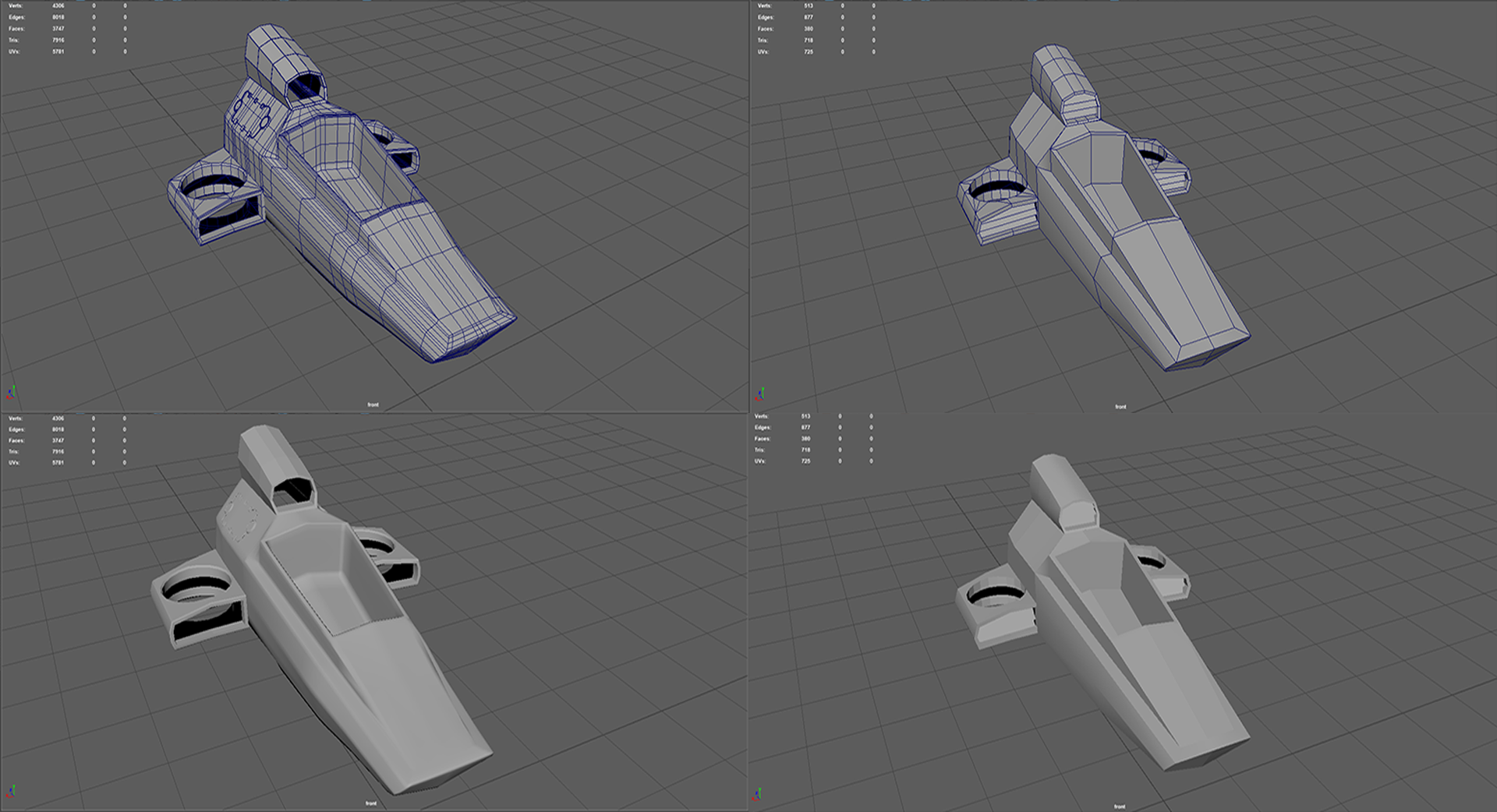The width and height of the screenshot is (1497, 812).
Task: Click the 'front' camera label in top-right viewport
Action: (x=1120, y=407)
